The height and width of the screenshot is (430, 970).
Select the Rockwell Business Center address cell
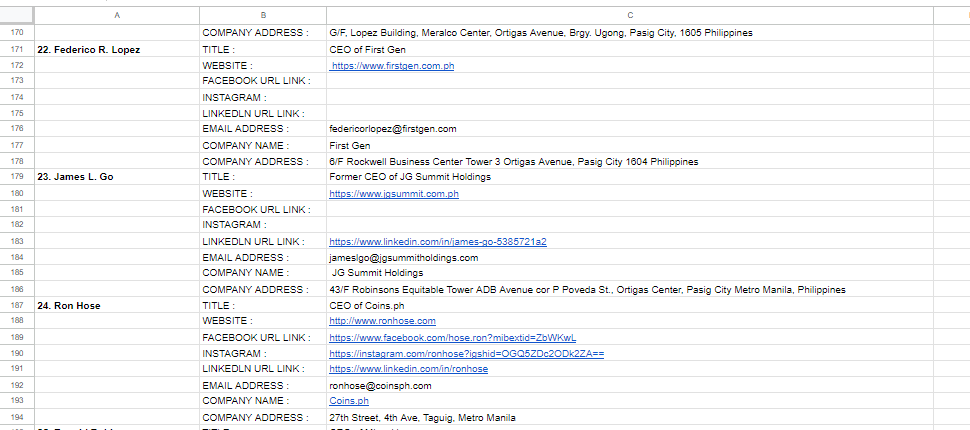coord(630,161)
